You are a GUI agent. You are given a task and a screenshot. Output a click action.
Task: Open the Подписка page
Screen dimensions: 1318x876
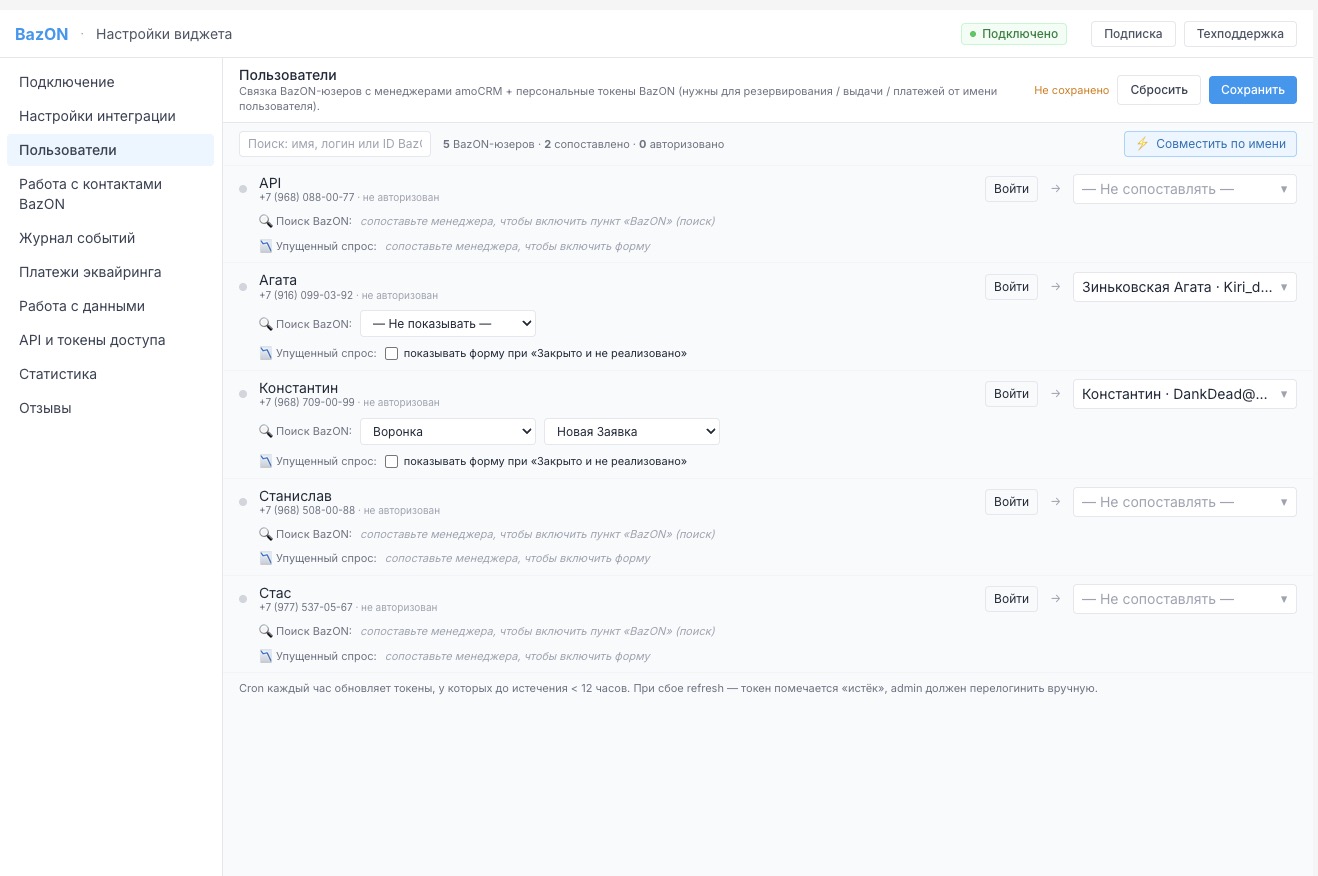click(1133, 34)
